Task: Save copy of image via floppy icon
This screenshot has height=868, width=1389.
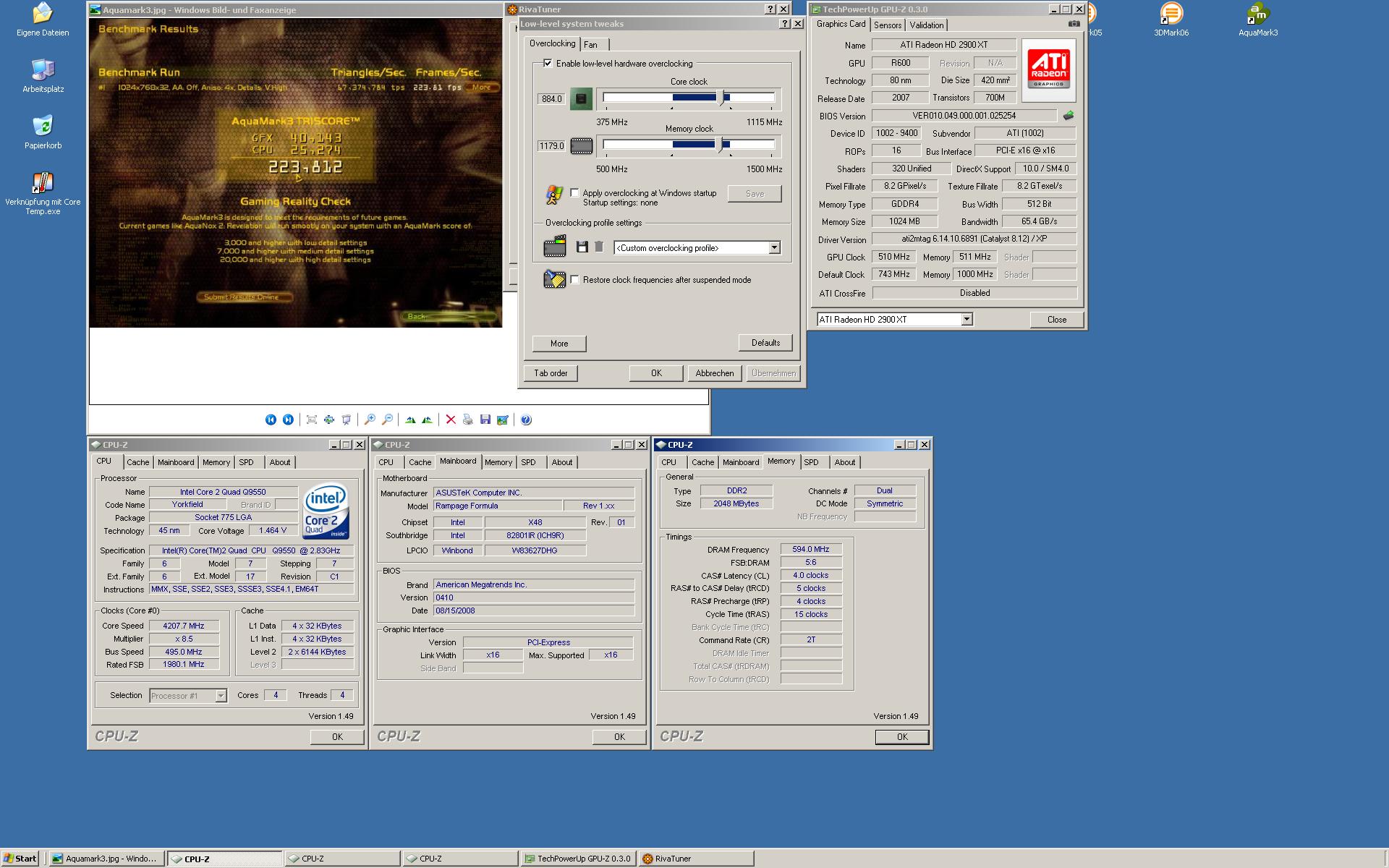Action: coord(485,420)
